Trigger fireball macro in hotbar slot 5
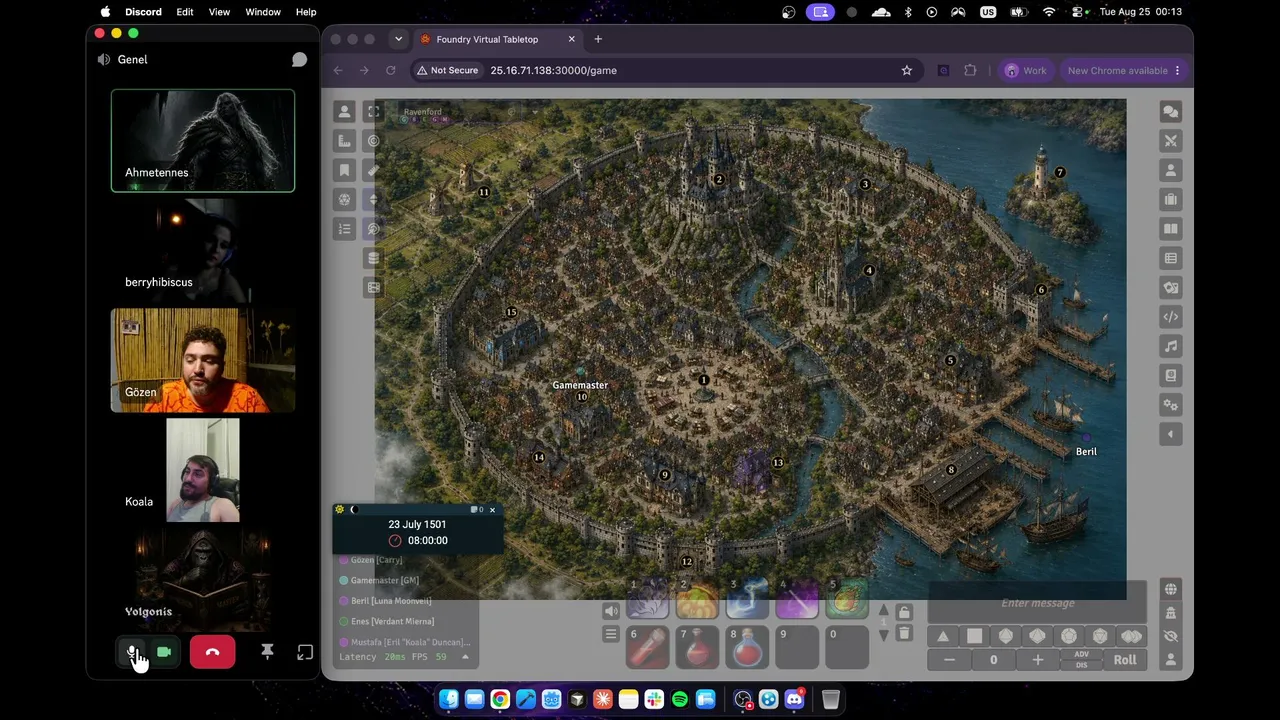The height and width of the screenshot is (720, 1280). [847, 598]
